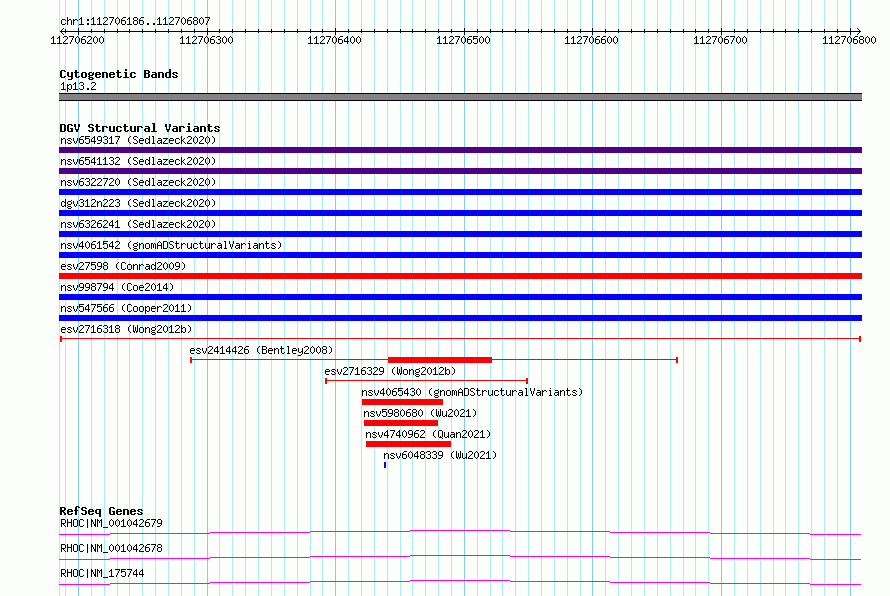Click the nsv4740962 (Quan2021) label

[x=428, y=434]
